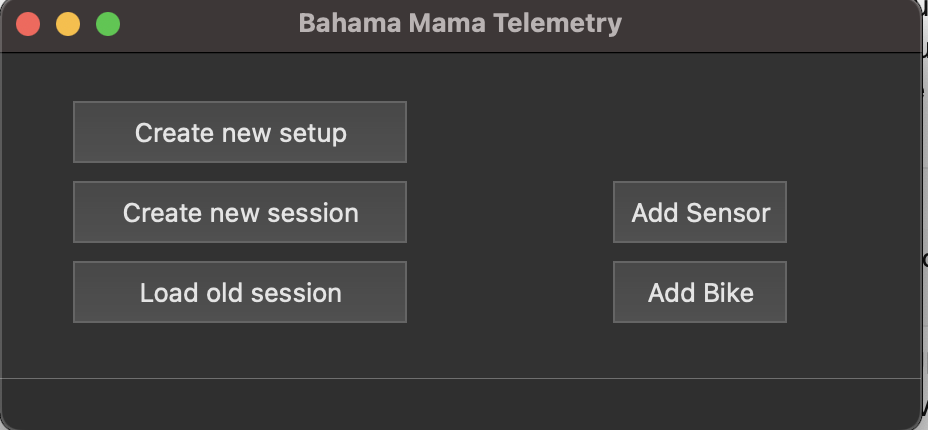Click the Add Sensor button
The image size is (928, 430).
pyautogui.click(x=700, y=212)
